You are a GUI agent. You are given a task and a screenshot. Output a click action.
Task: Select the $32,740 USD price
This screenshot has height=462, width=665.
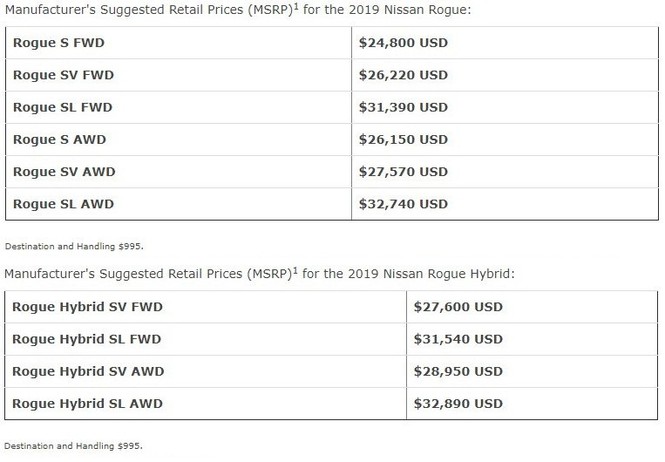point(403,204)
